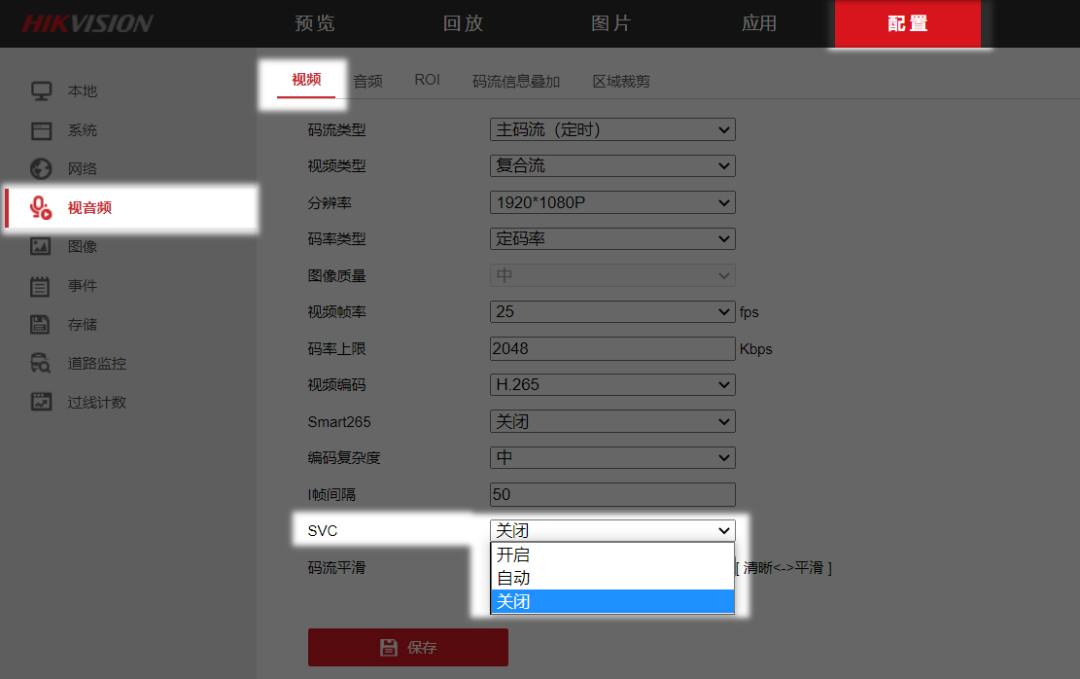Switch to the 音频 (Audio) tab

coord(366,80)
